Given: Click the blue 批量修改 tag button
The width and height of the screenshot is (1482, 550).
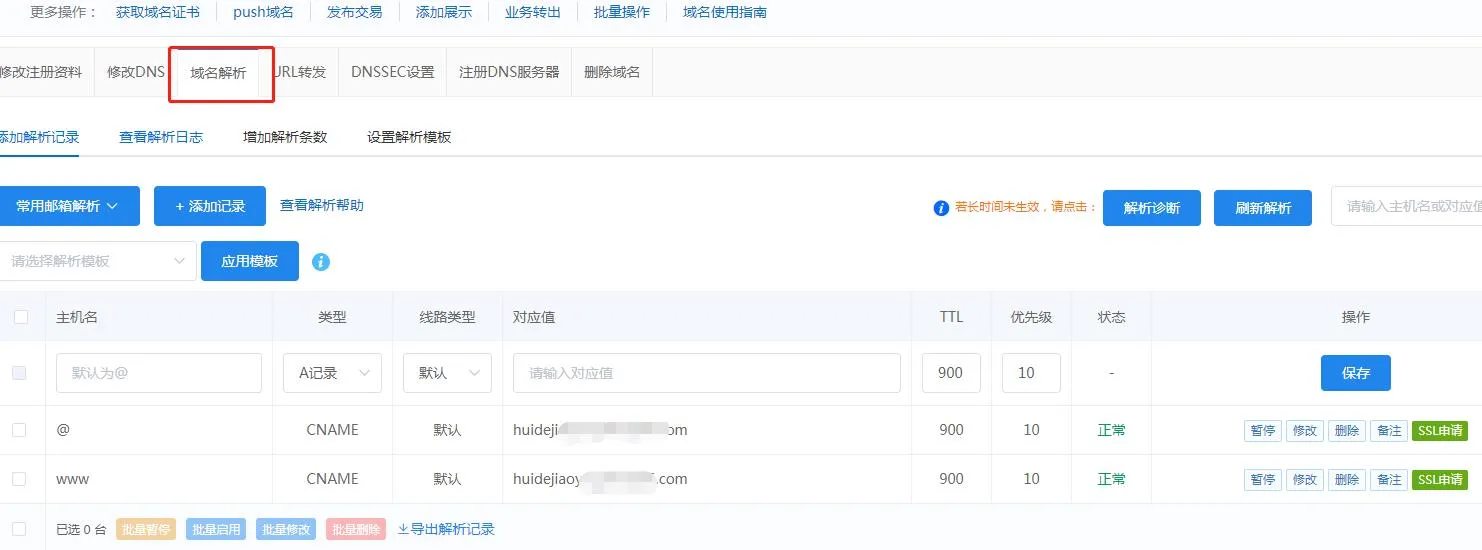Looking at the screenshot, I should (286, 529).
